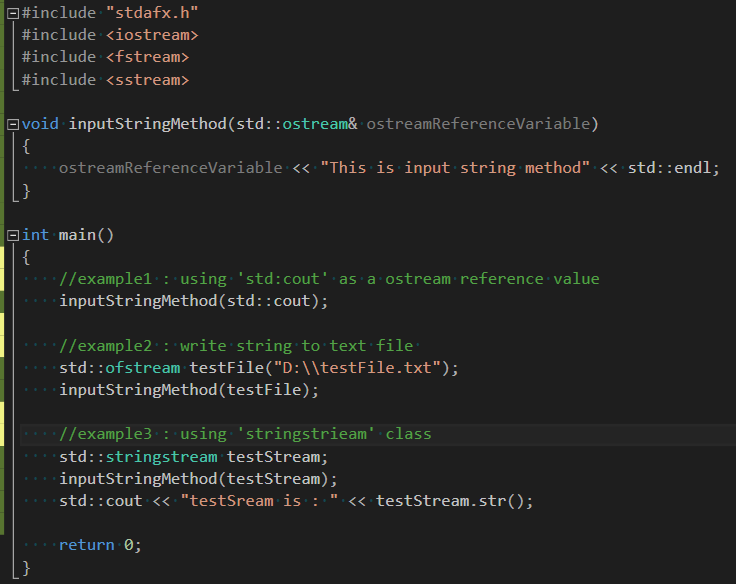Click "This is input string method" string
This screenshot has width=736, height=584.
point(455,168)
